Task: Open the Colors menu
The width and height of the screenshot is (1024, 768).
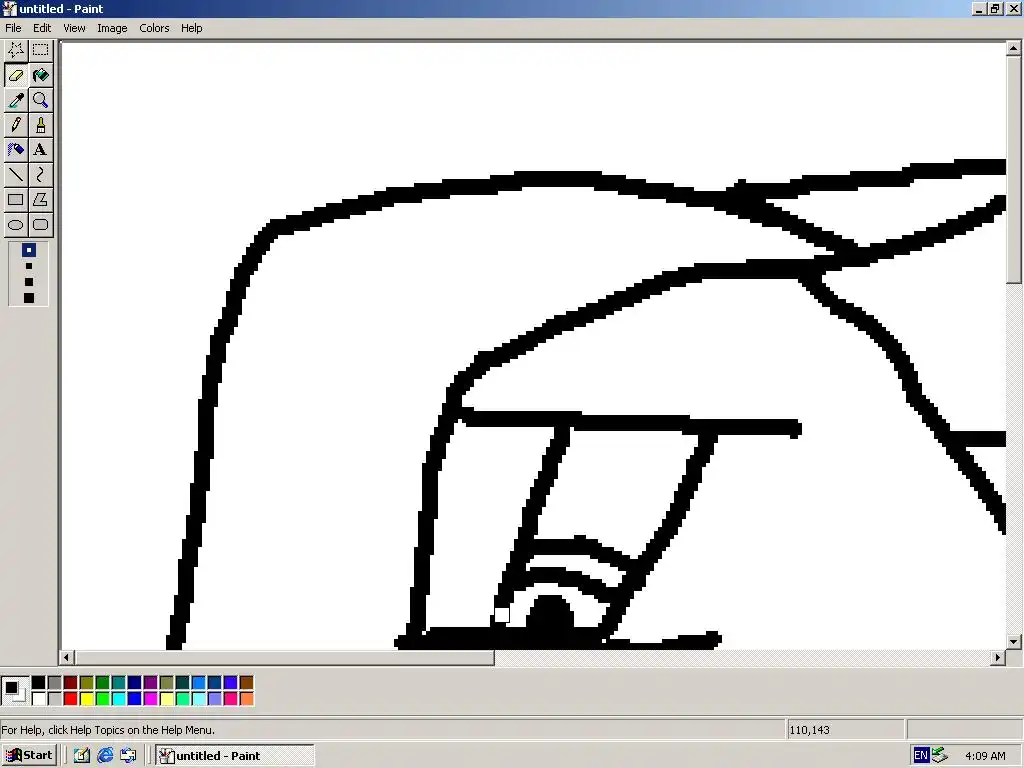Action: (x=154, y=28)
